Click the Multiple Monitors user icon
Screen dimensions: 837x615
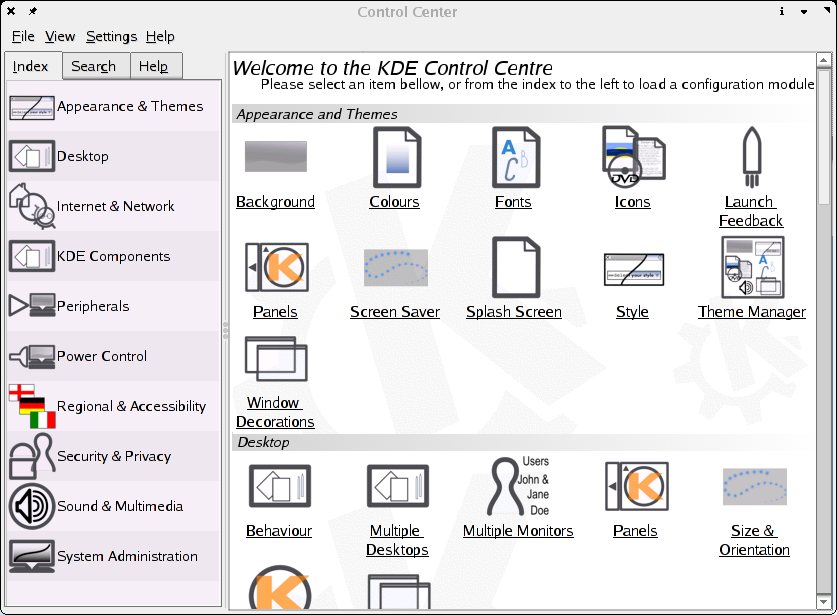(x=518, y=486)
